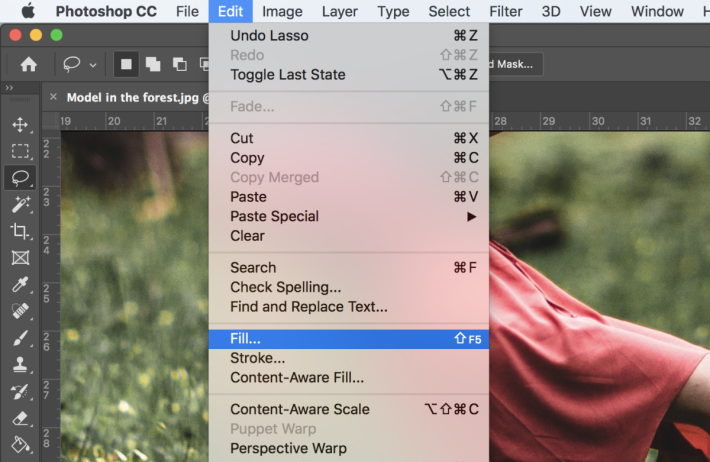Viewport: 710px width, 462px height.
Task: Click the horizontal ruler at 30
Action: [598, 121]
